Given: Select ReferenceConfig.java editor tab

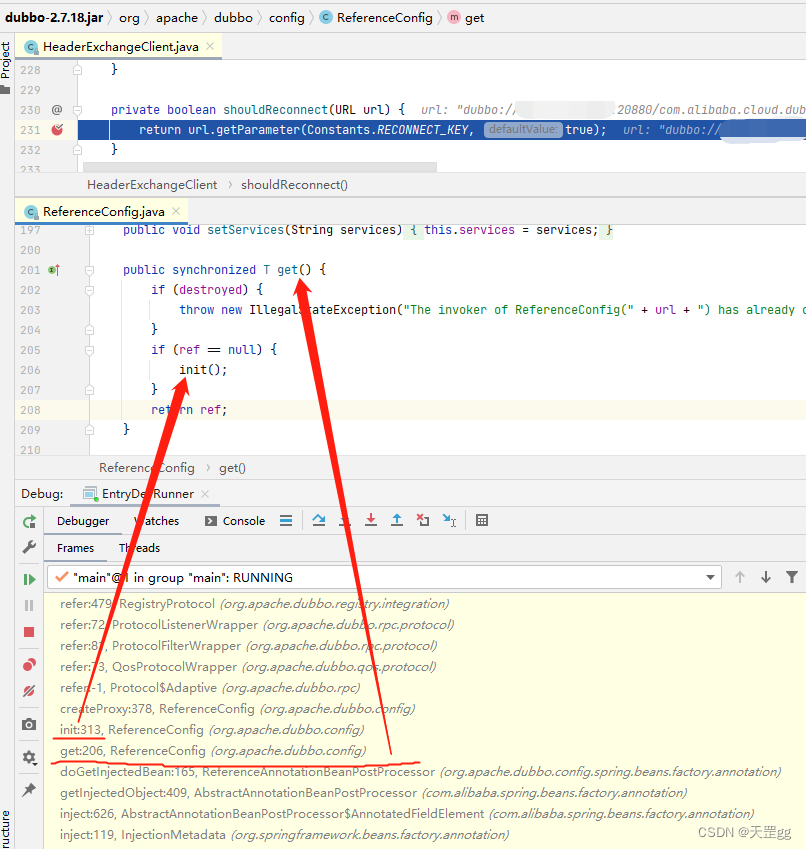Looking at the screenshot, I should coord(103,212).
